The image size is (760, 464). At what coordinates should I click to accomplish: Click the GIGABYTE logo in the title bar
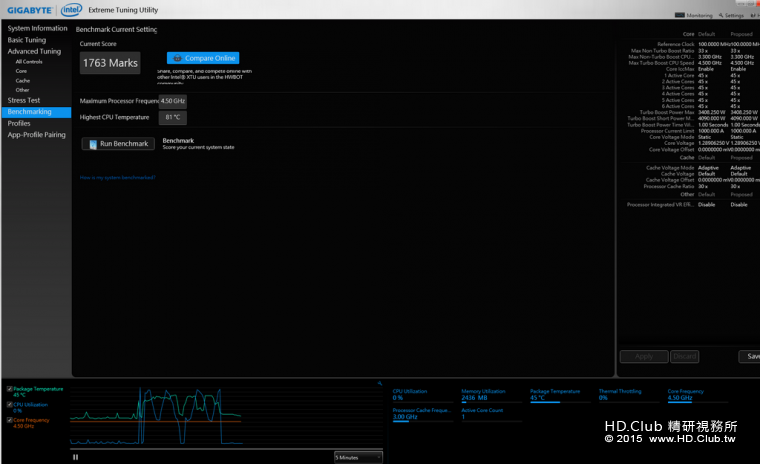pyautogui.click(x=30, y=10)
